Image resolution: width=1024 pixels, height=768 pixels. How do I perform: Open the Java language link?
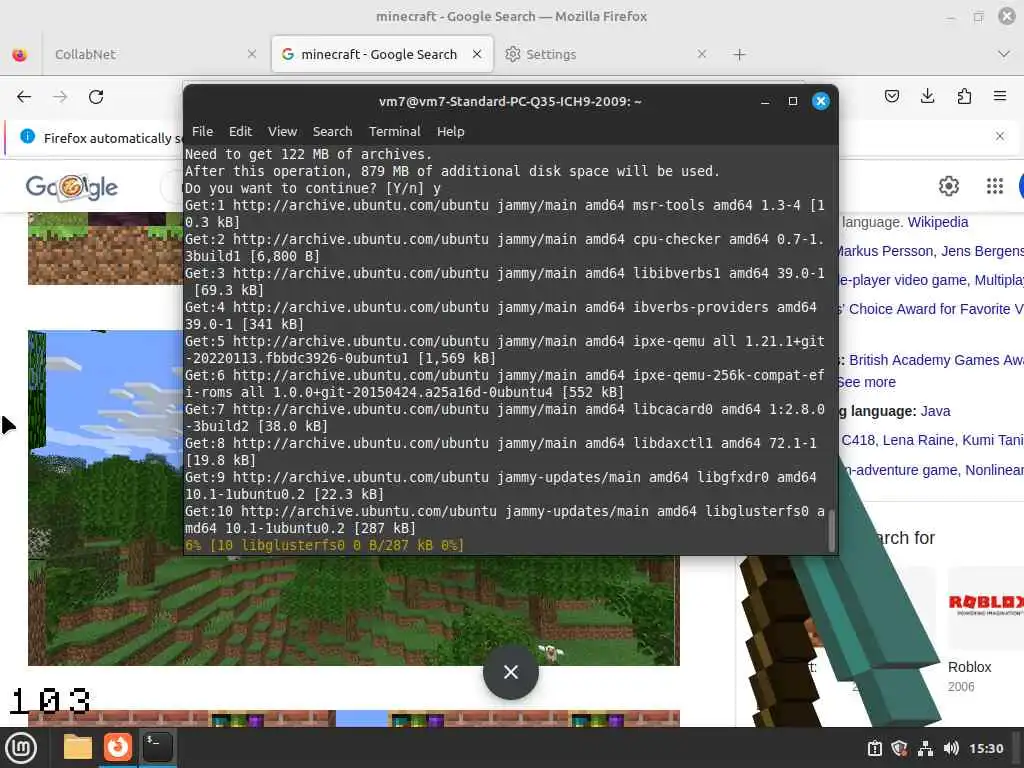pos(935,411)
